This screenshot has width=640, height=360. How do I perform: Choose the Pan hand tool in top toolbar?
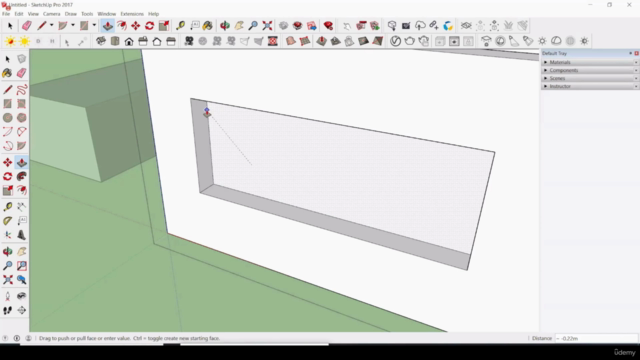click(x=239, y=26)
